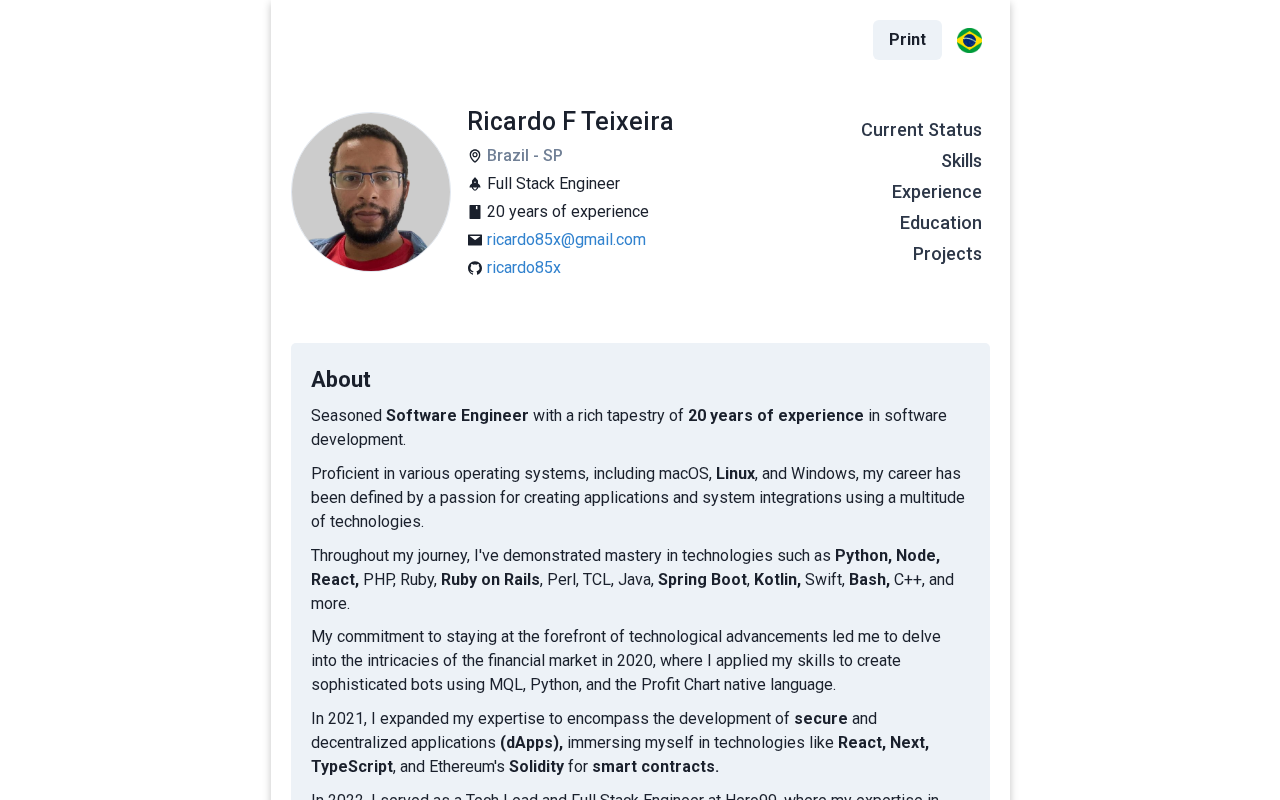Viewport: 1280px width, 800px height.
Task: Click the Full Stack Engineer title text
Action: tap(553, 184)
